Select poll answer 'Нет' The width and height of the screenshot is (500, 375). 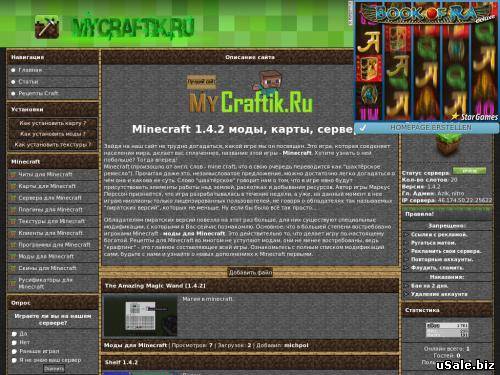point(14,343)
